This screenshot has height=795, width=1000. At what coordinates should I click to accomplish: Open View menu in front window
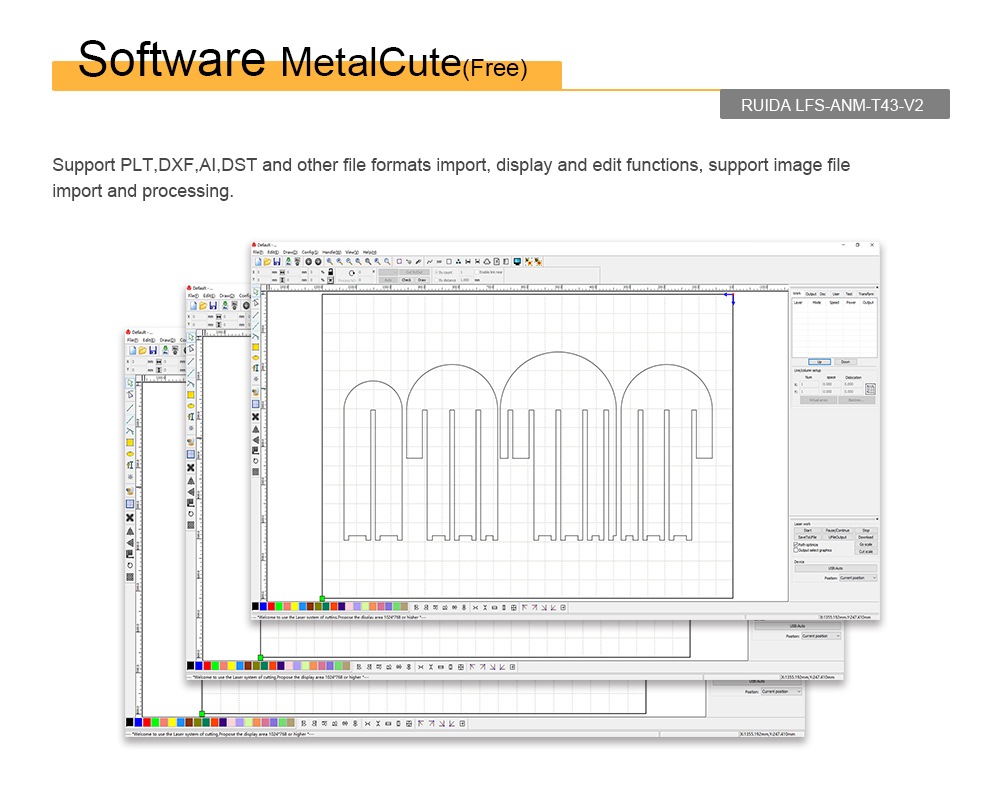point(351,252)
